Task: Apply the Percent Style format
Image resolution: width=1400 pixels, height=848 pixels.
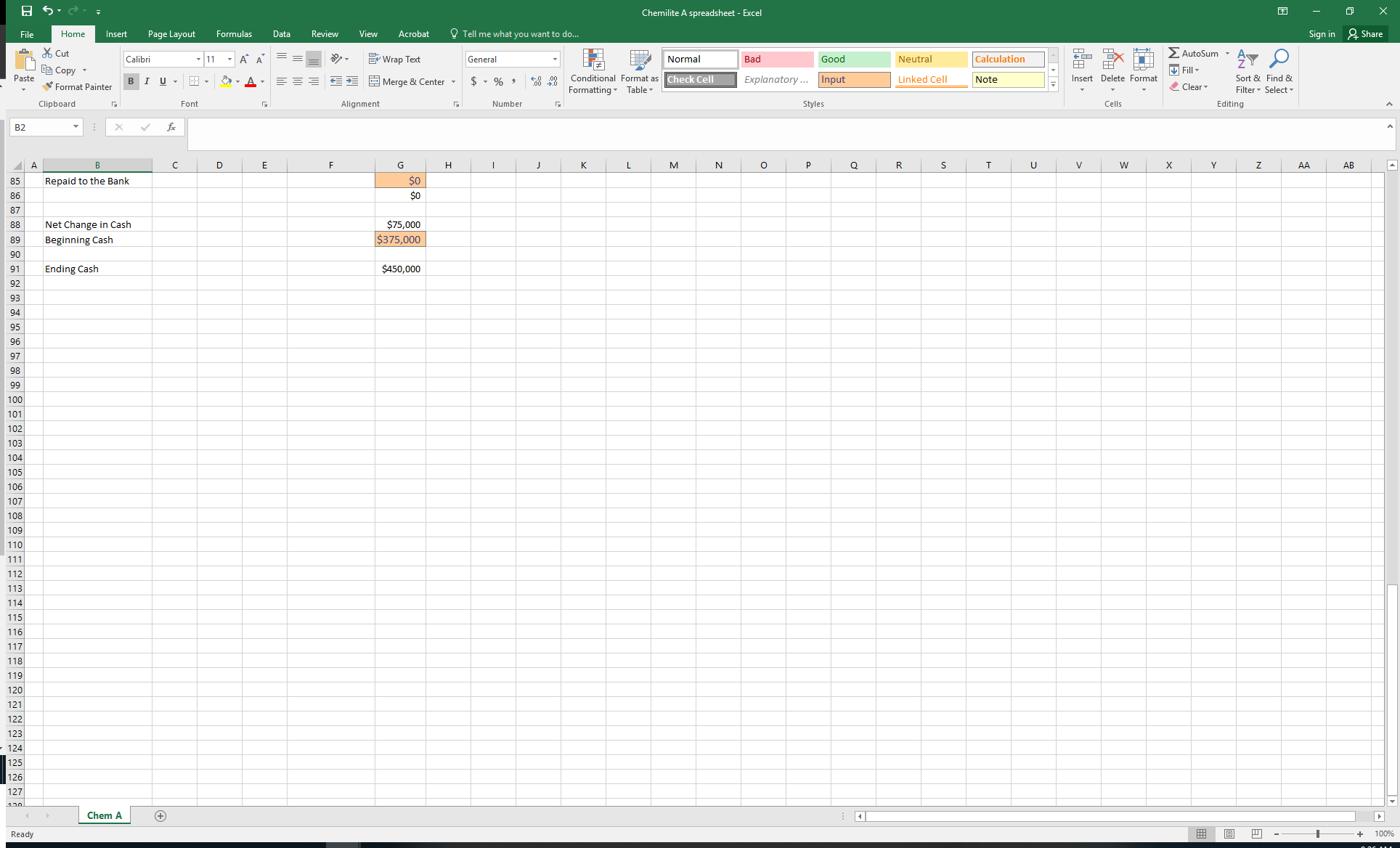Action: tap(498, 82)
